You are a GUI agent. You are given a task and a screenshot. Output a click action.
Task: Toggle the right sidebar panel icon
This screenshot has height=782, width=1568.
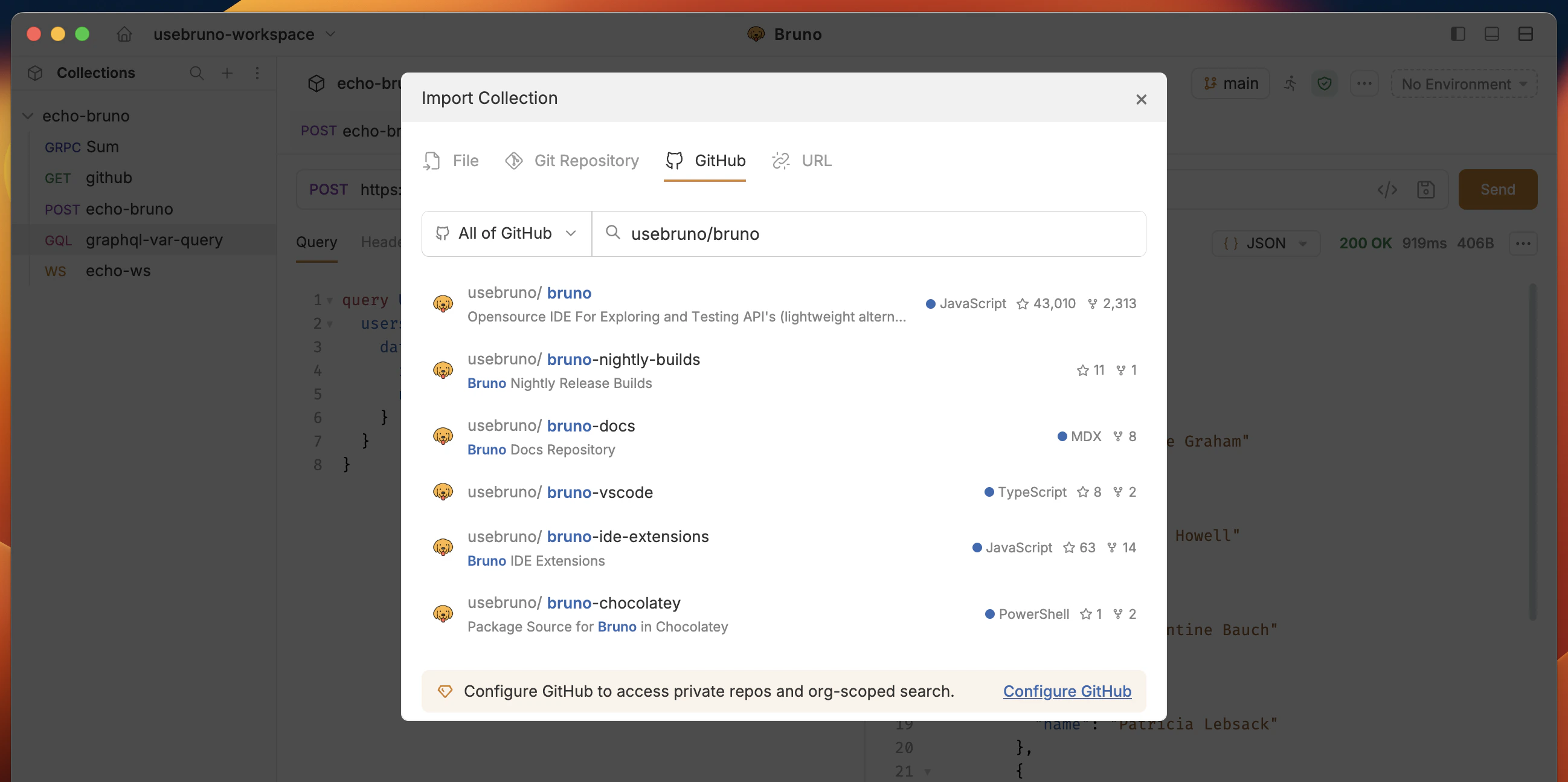pyautogui.click(x=1459, y=34)
